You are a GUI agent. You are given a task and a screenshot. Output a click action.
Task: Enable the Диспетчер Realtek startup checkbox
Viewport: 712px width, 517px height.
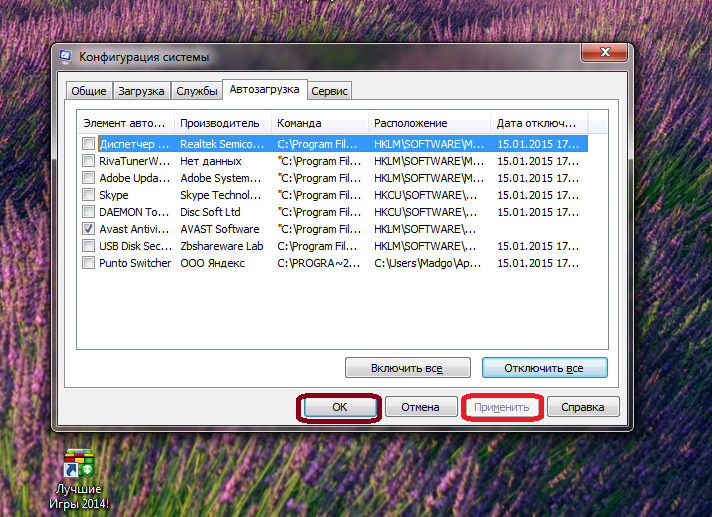click(88, 144)
